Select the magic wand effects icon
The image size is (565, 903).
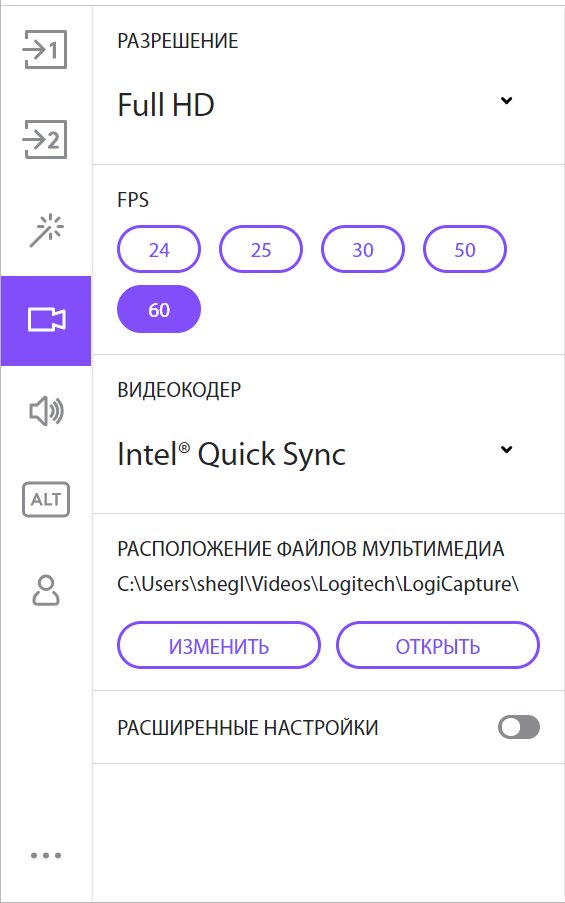coord(46,230)
